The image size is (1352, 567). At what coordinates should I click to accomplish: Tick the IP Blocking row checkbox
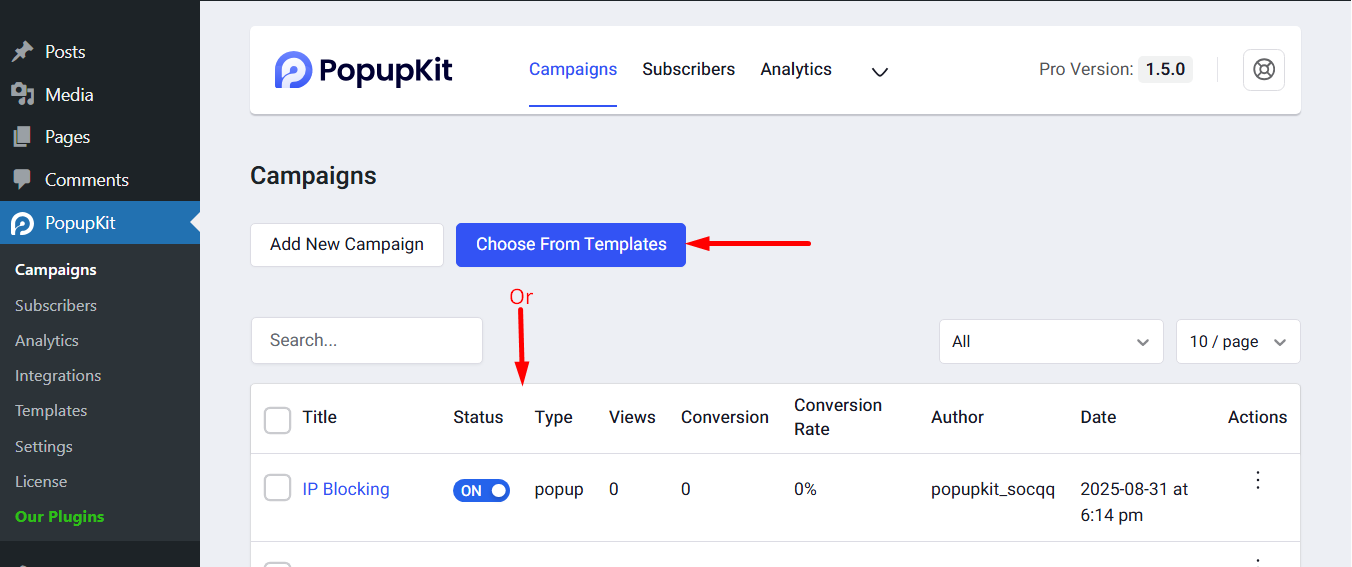277,488
